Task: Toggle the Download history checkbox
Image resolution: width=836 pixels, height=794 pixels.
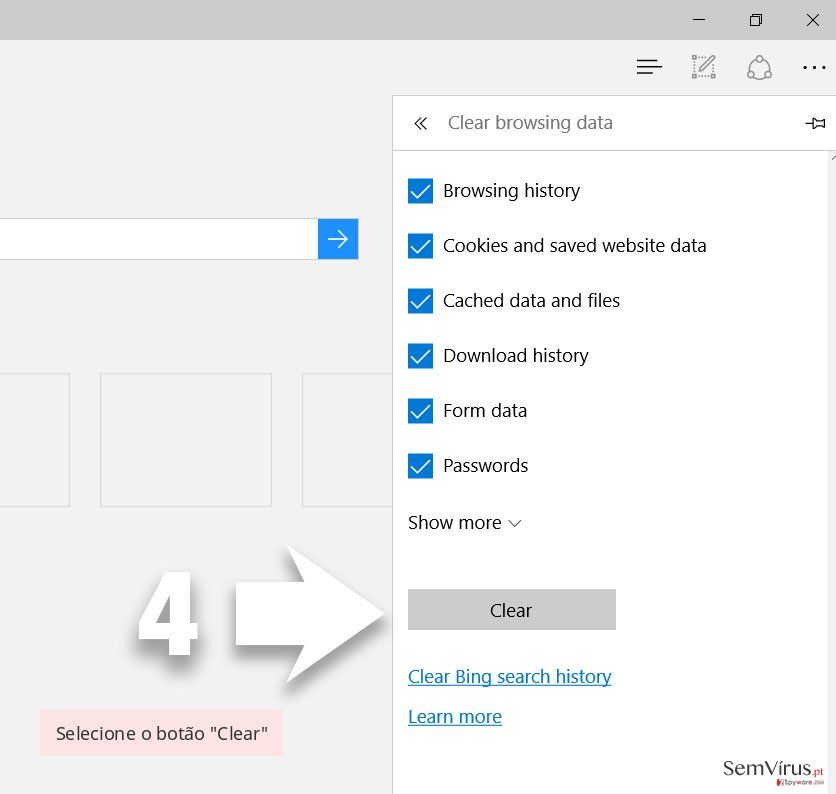Action: pos(420,356)
